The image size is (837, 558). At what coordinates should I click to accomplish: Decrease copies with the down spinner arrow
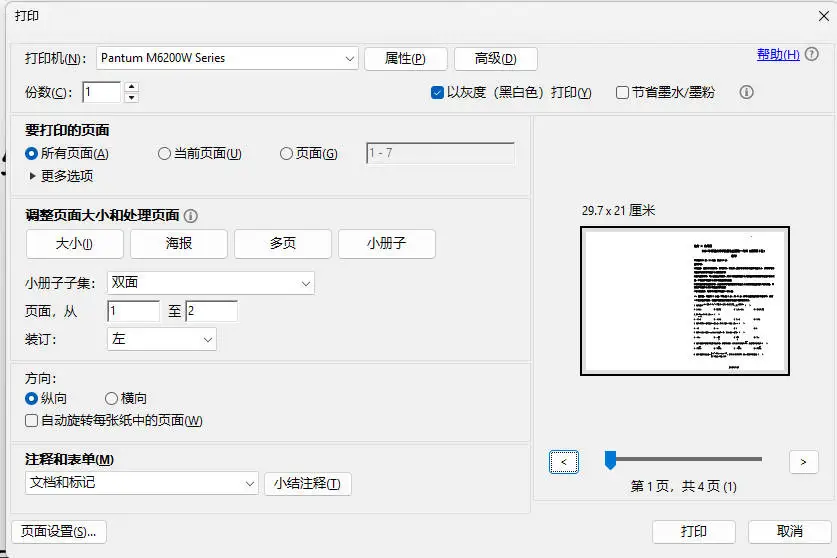131,98
